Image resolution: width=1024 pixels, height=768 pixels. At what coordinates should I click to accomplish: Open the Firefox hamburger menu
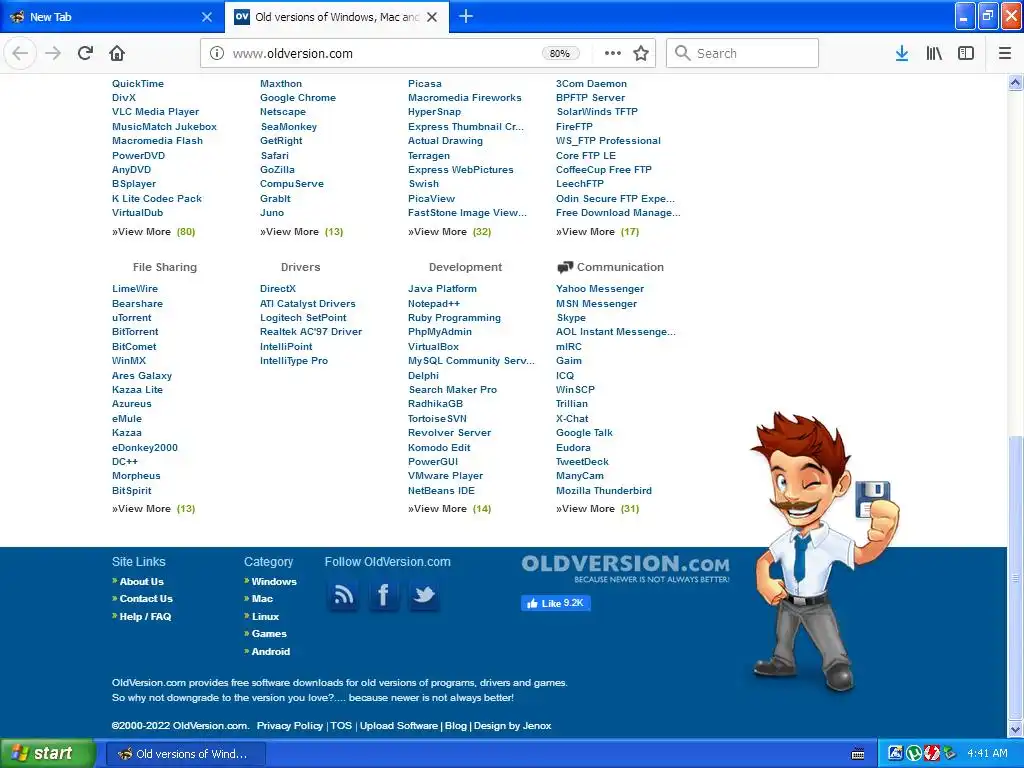coord(1005,53)
